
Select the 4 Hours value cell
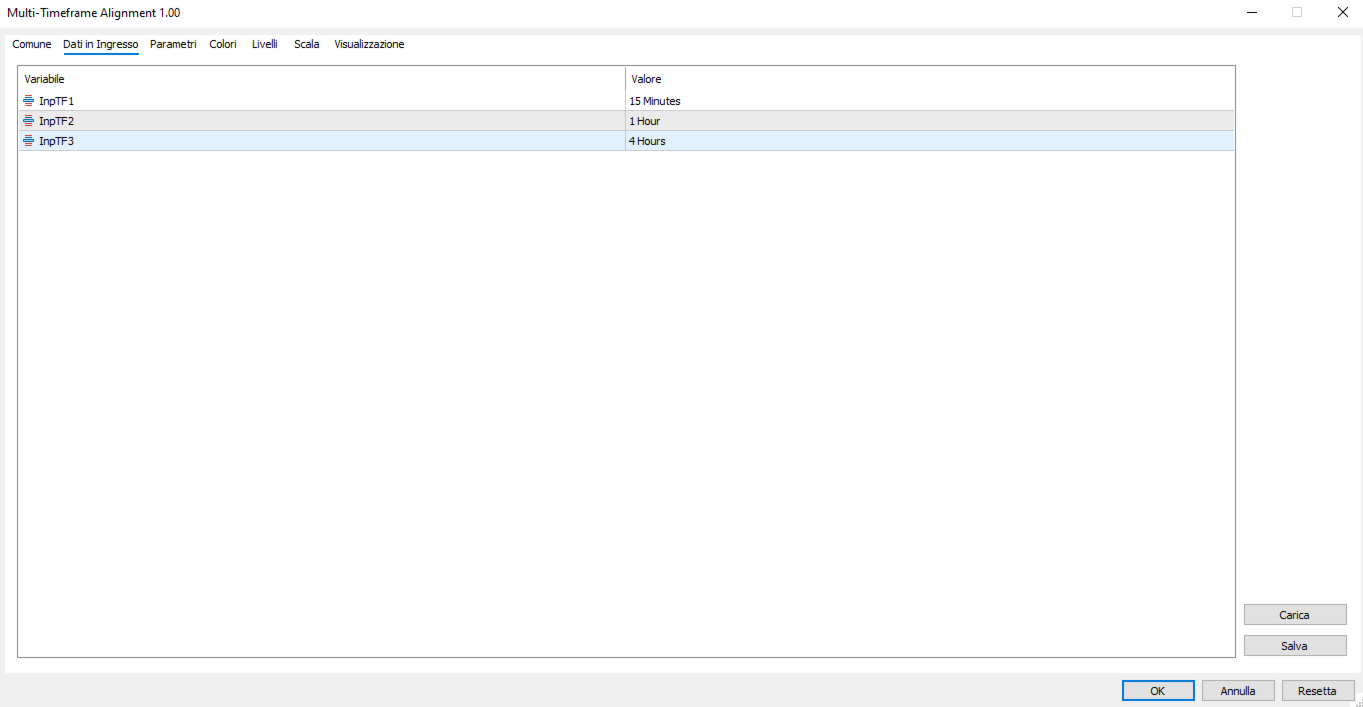[x=929, y=141]
